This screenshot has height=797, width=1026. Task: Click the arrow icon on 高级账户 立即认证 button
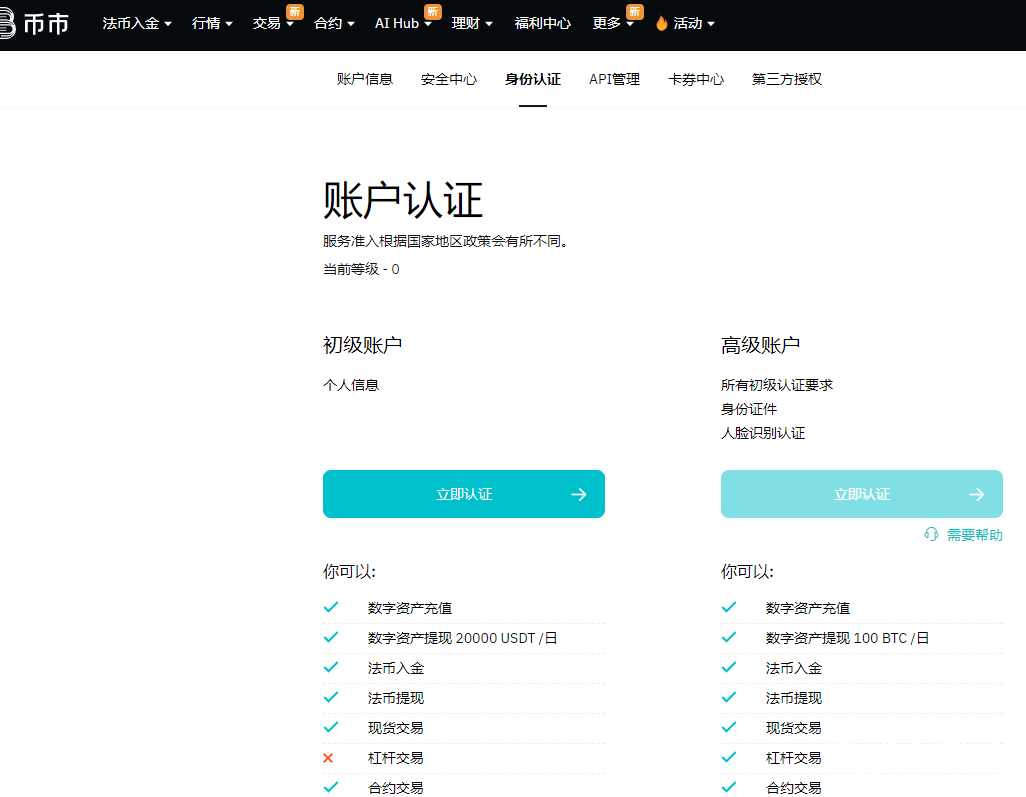point(976,494)
